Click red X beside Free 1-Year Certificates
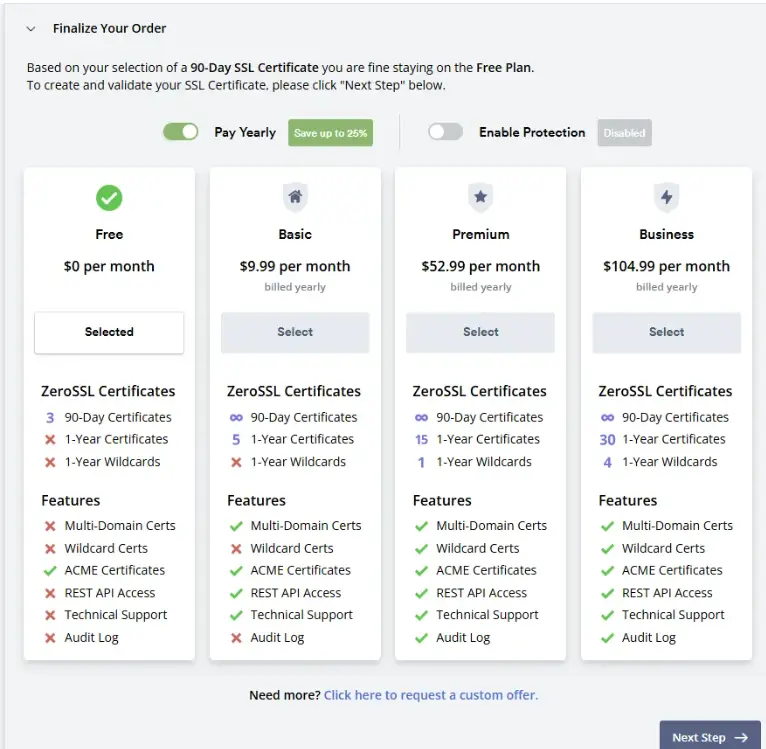Viewport: 766px width, 749px height. point(50,440)
